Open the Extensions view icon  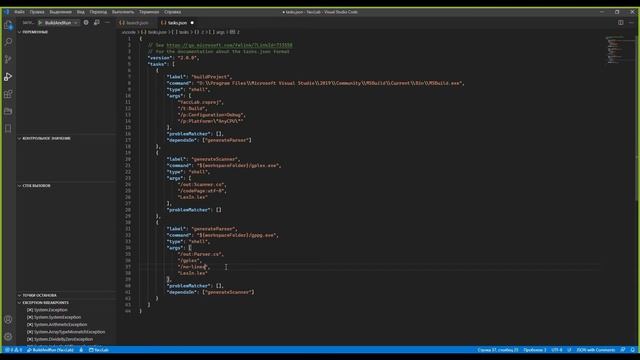[8, 94]
